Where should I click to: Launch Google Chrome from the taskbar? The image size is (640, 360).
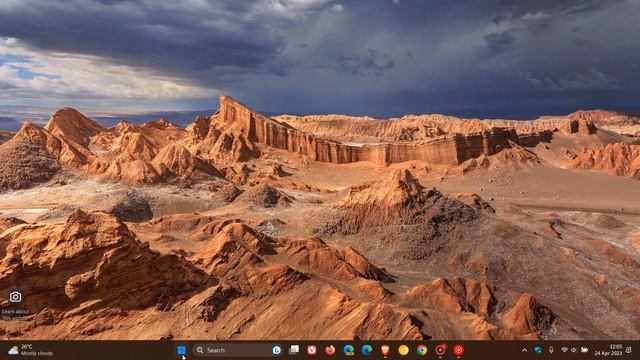tap(422, 350)
